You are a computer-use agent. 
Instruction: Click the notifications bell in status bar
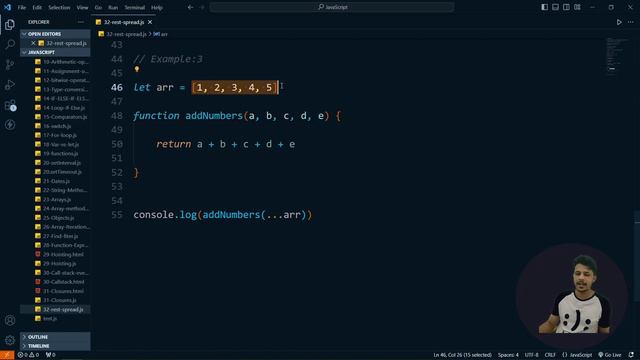tap(631, 355)
